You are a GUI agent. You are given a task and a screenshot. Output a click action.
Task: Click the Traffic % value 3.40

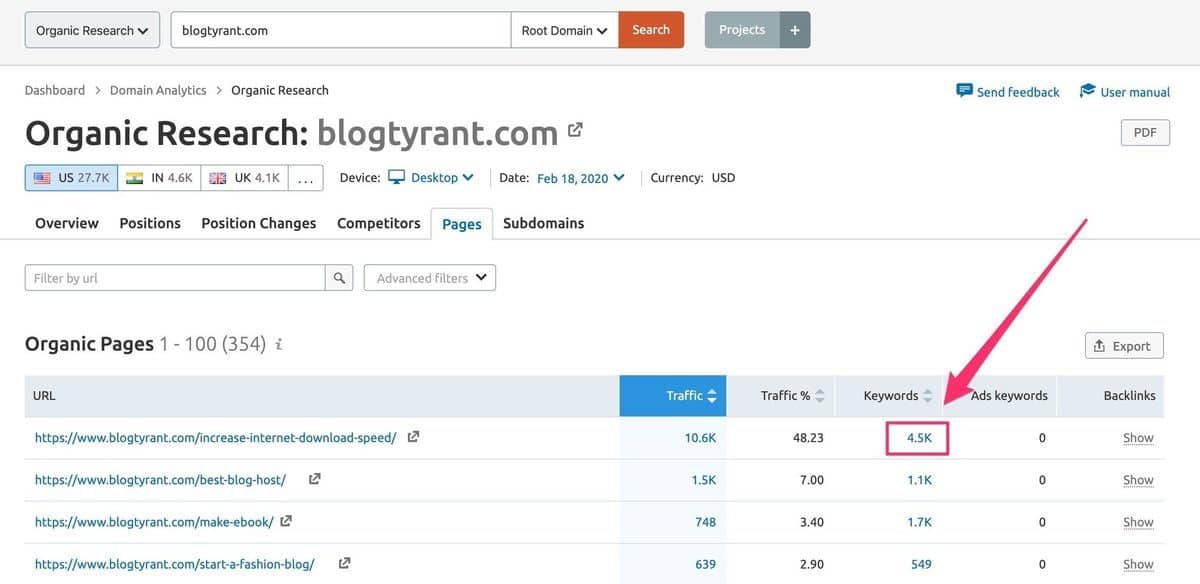[811, 522]
